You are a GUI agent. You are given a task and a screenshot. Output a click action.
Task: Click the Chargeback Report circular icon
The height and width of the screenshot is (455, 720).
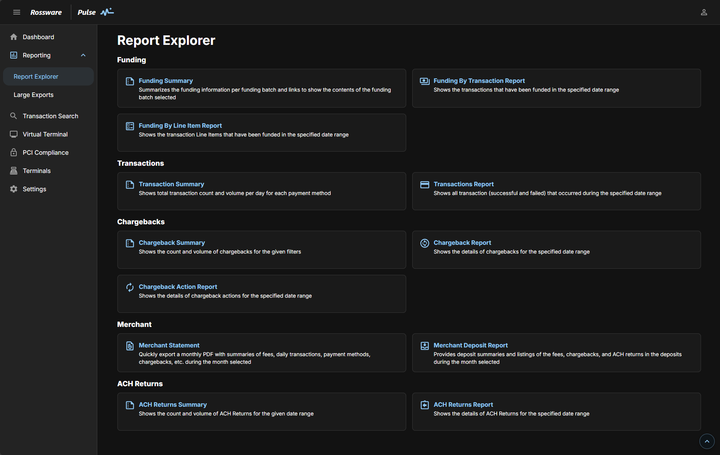click(425, 243)
